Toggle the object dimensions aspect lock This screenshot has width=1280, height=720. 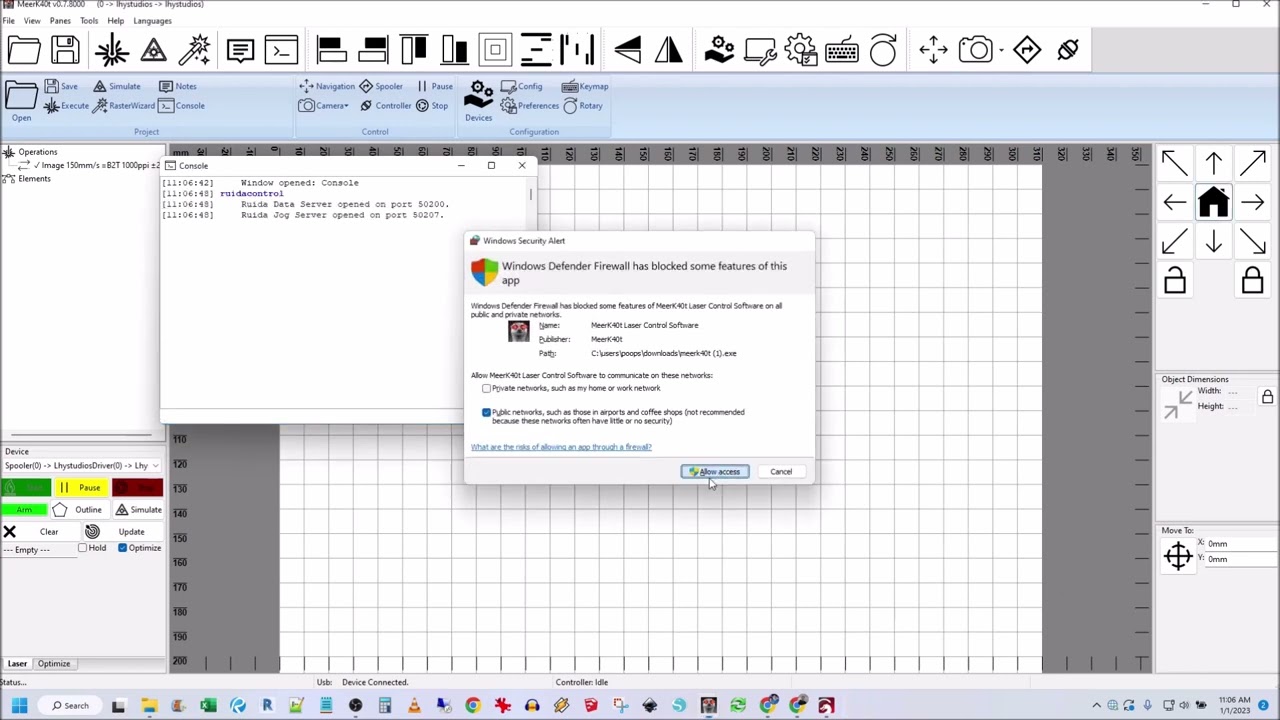coord(1267,397)
